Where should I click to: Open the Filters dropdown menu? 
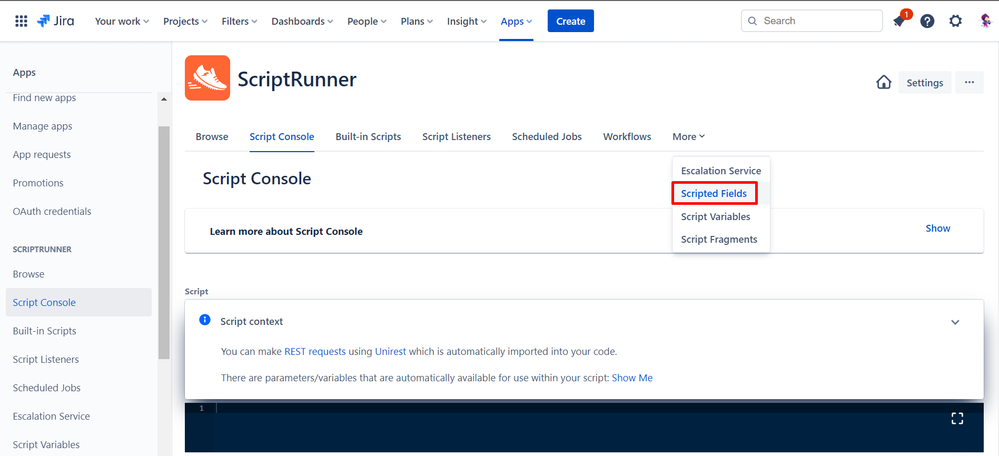[240, 21]
